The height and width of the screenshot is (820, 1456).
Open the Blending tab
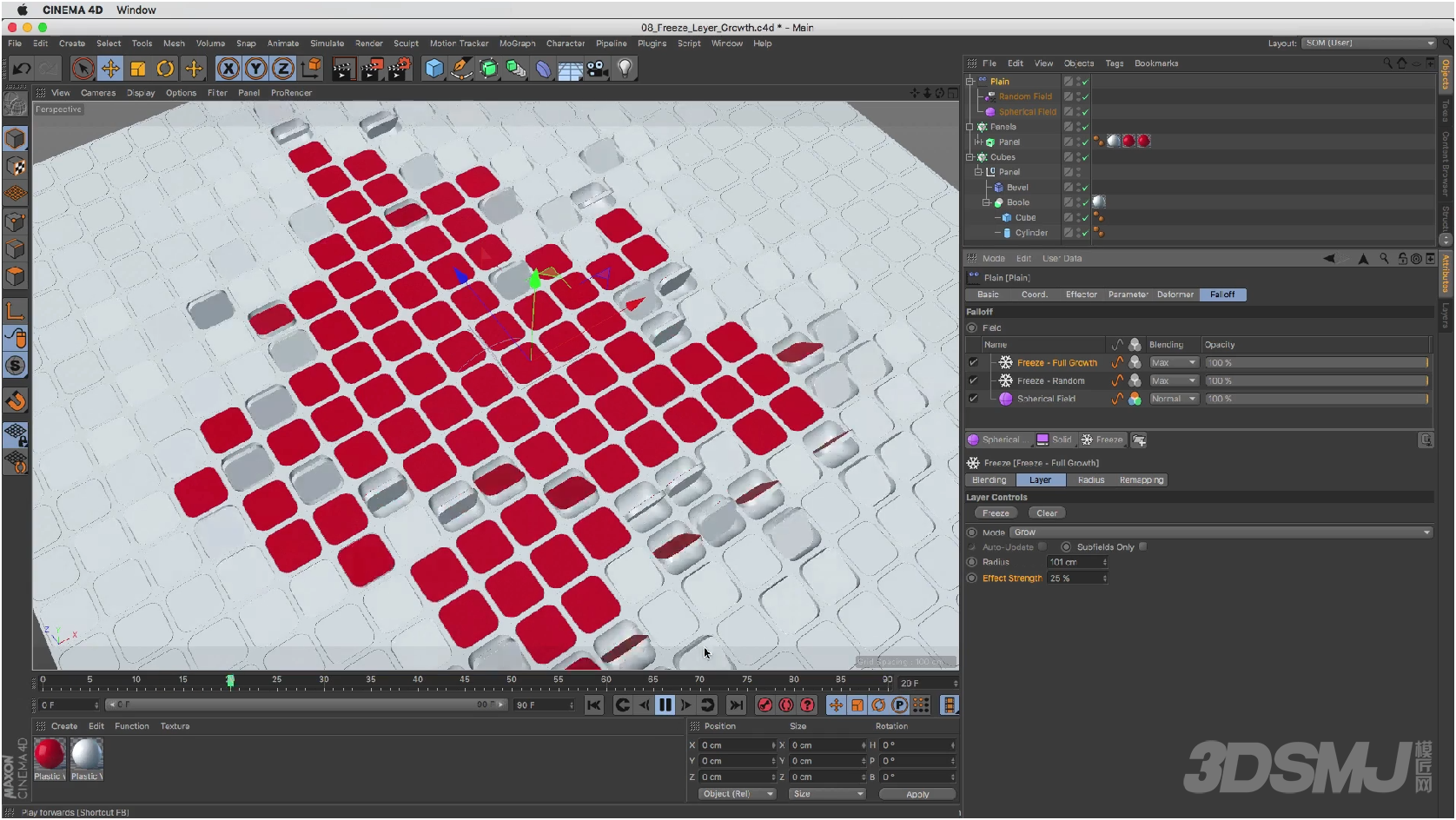(989, 480)
